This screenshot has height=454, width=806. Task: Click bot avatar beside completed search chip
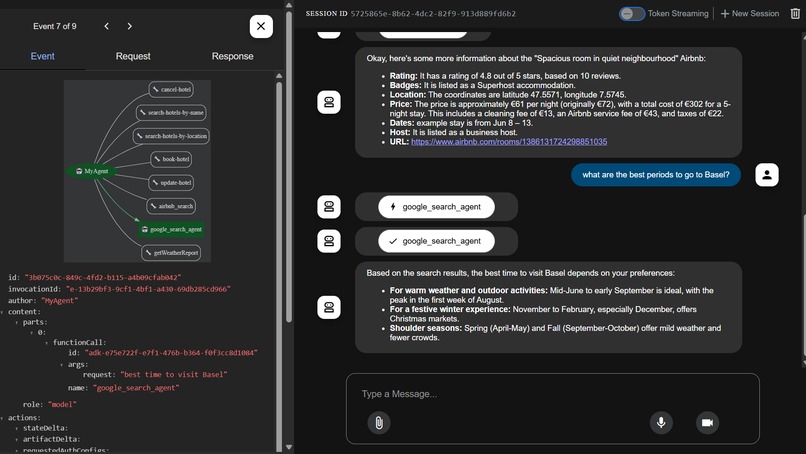point(329,241)
